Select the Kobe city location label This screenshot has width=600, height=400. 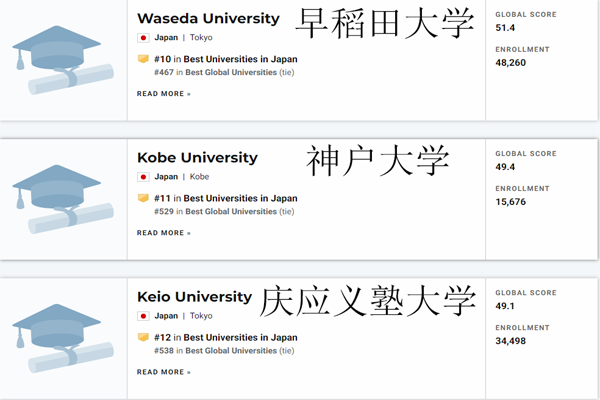coord(199,177)
